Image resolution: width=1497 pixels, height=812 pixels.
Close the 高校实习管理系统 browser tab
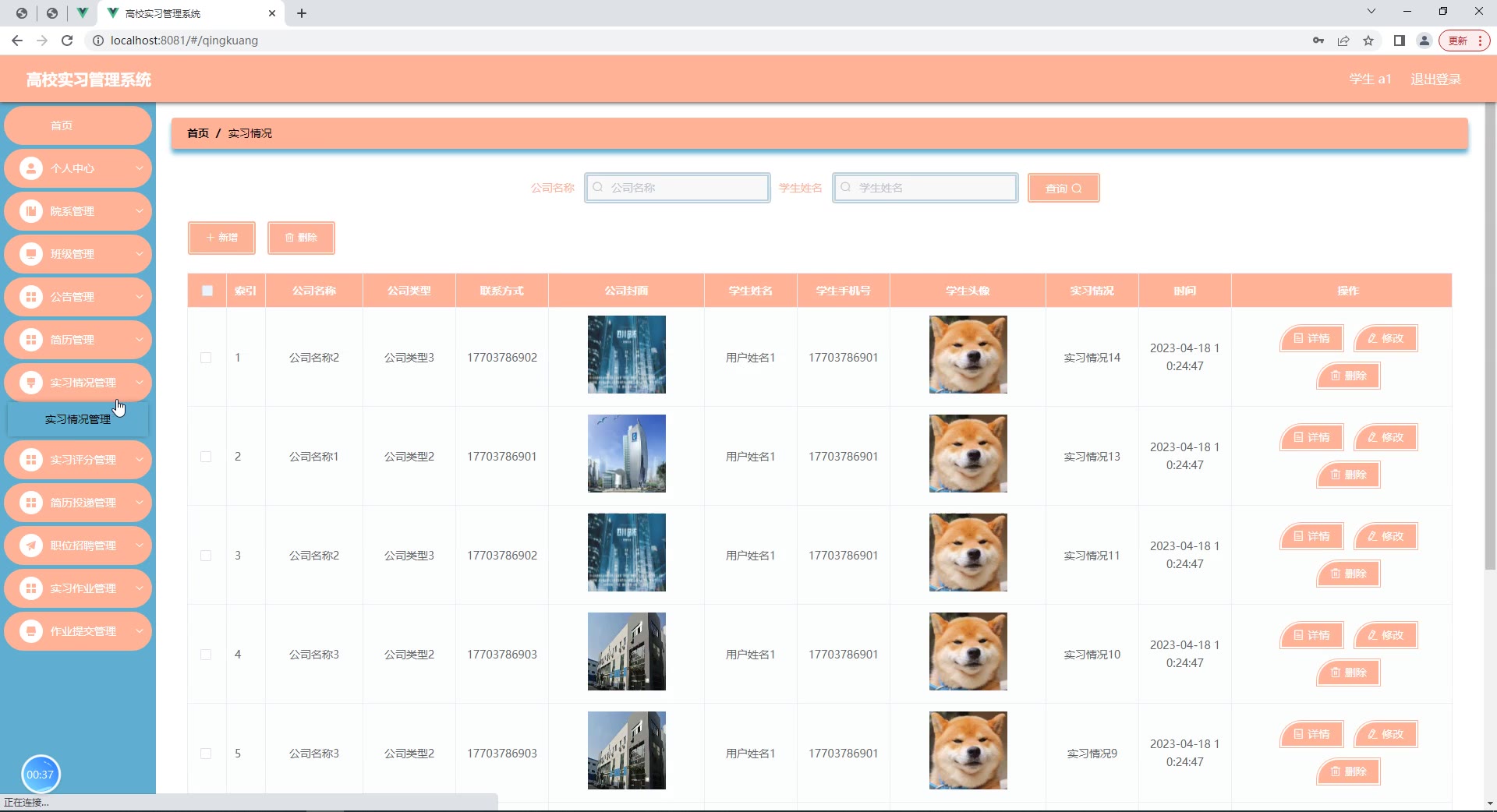[x=272, y=13]
